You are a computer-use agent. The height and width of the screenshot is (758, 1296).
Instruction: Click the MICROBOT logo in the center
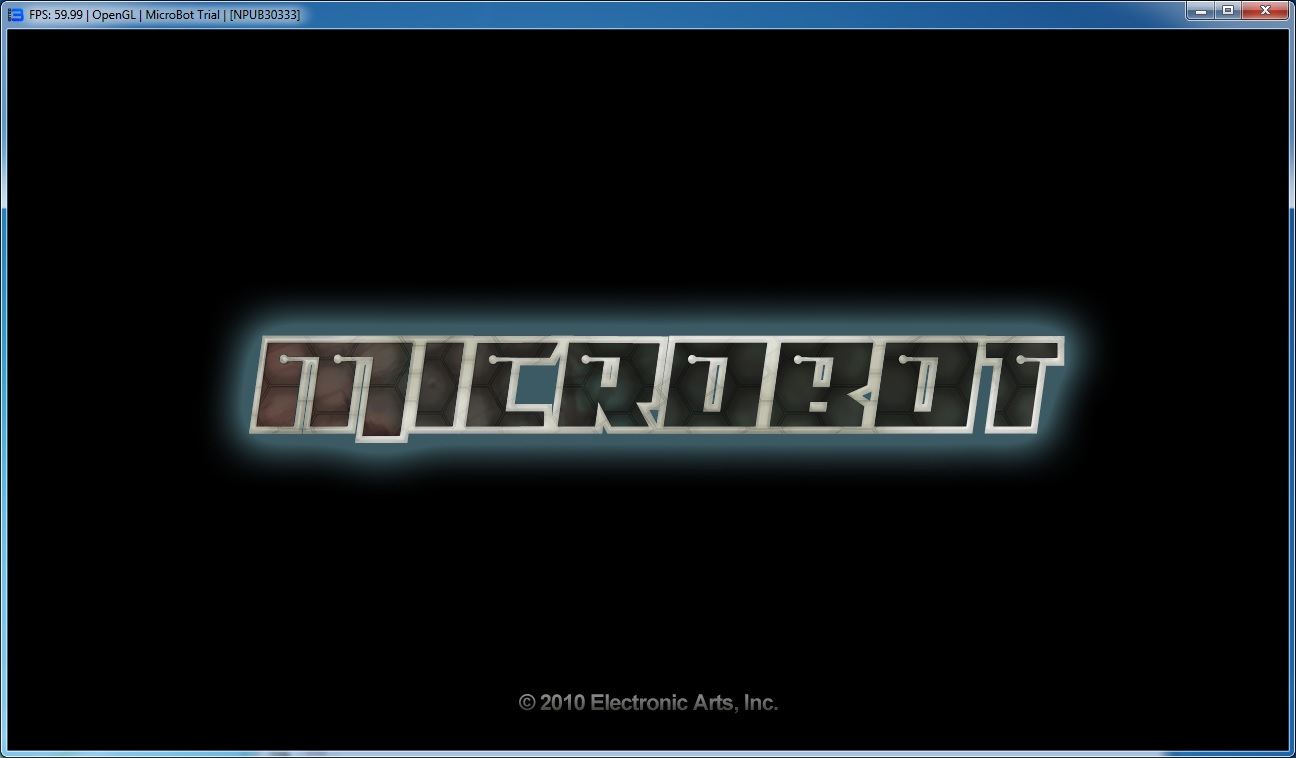point(655,388)
